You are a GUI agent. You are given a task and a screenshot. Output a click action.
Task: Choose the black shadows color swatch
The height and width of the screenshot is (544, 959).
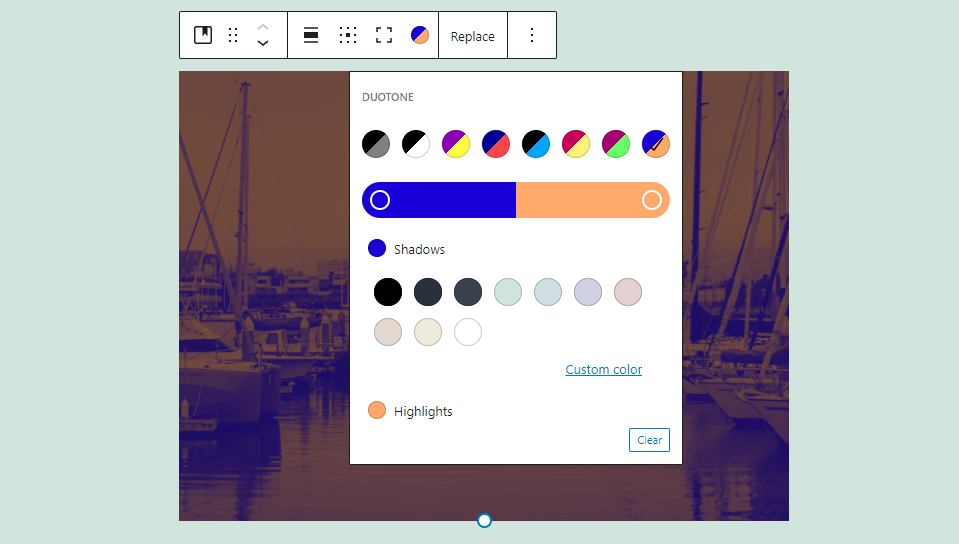click(388, 292)
